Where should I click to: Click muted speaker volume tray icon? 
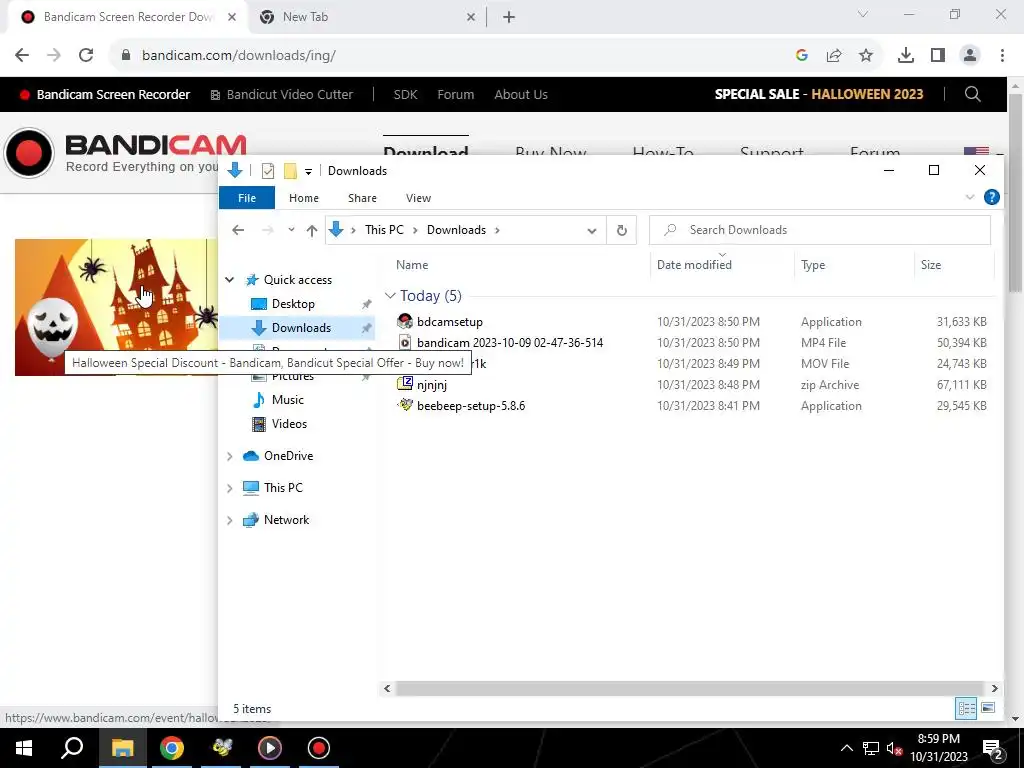point(894,748)
